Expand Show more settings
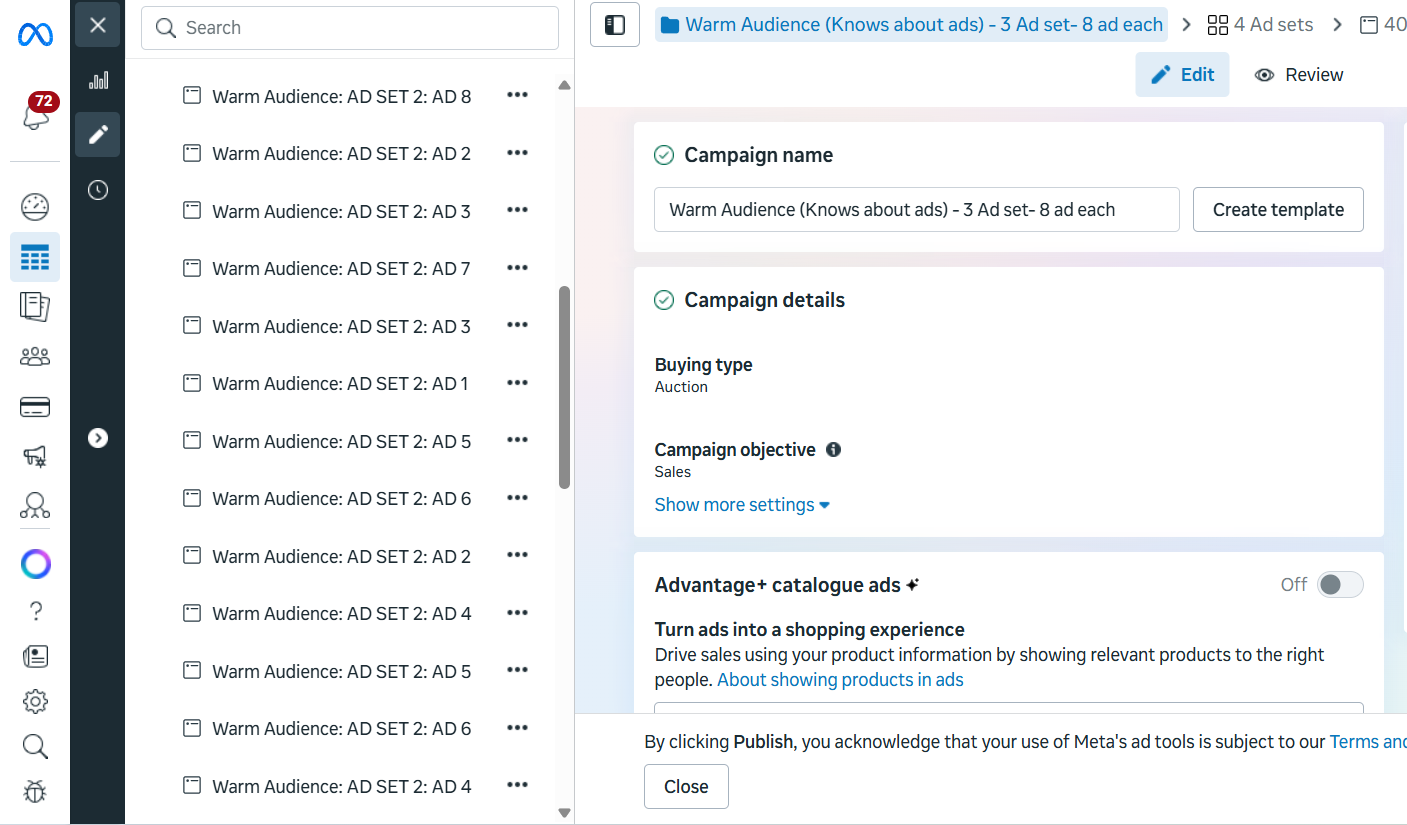1407x825 pixels. [x=742, y=505]
